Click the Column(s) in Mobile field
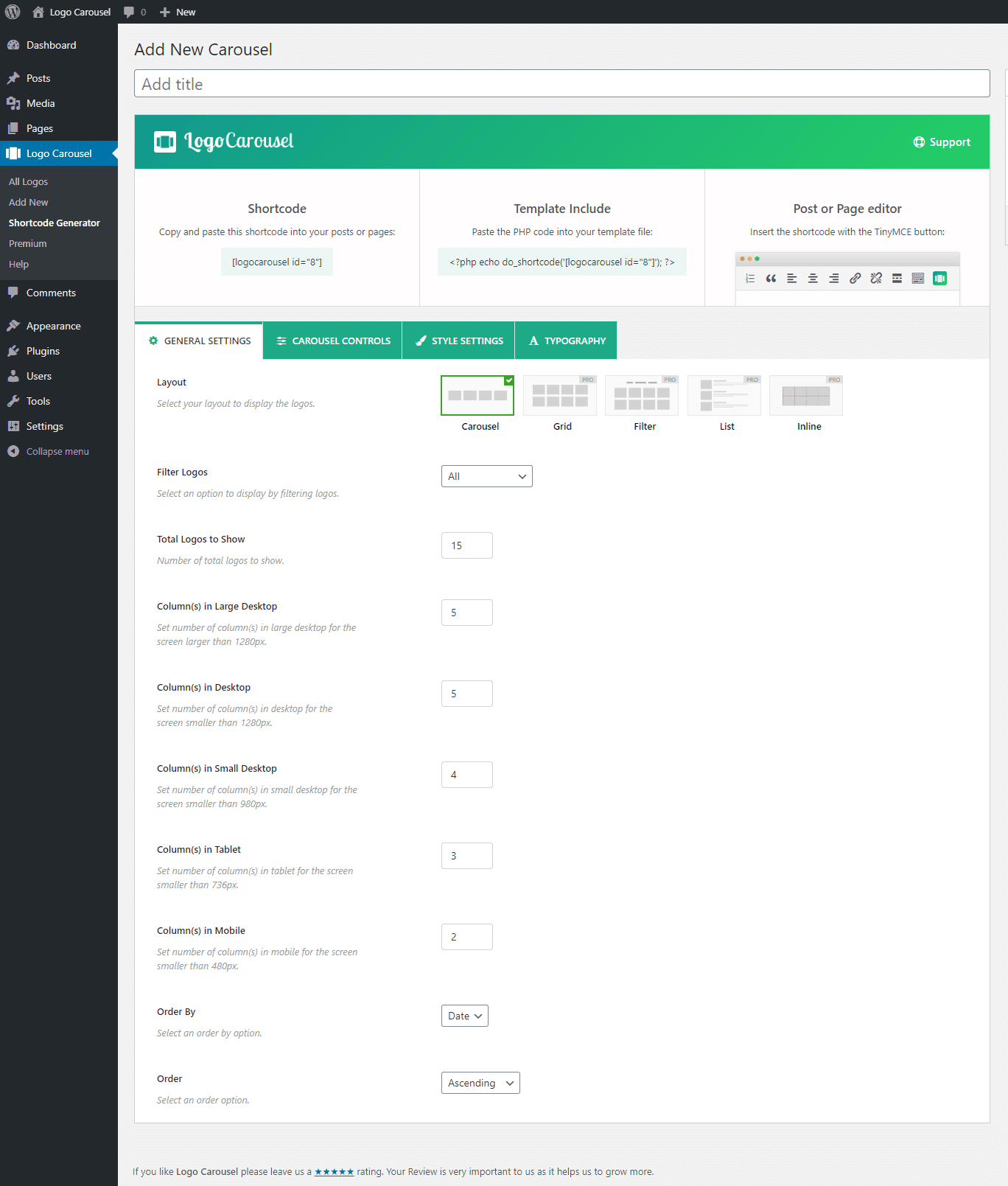1008x1186 pixels. coord(467,937)
